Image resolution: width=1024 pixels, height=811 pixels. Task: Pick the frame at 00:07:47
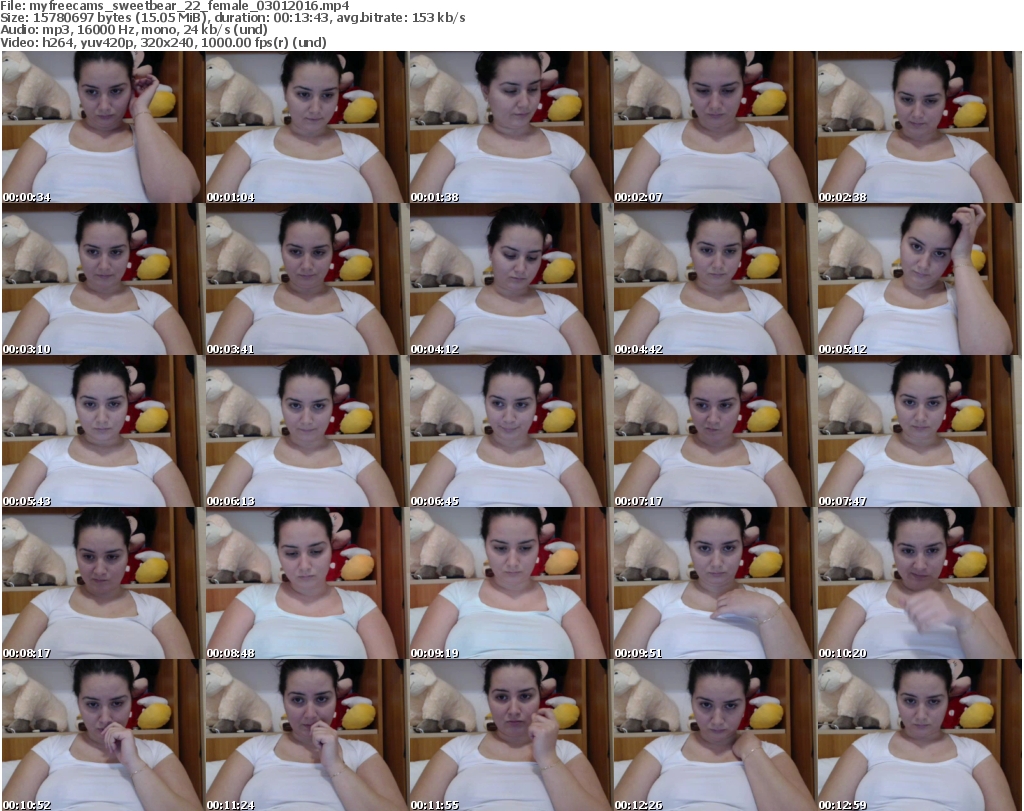pyautogui.click(x=918, y=432)
